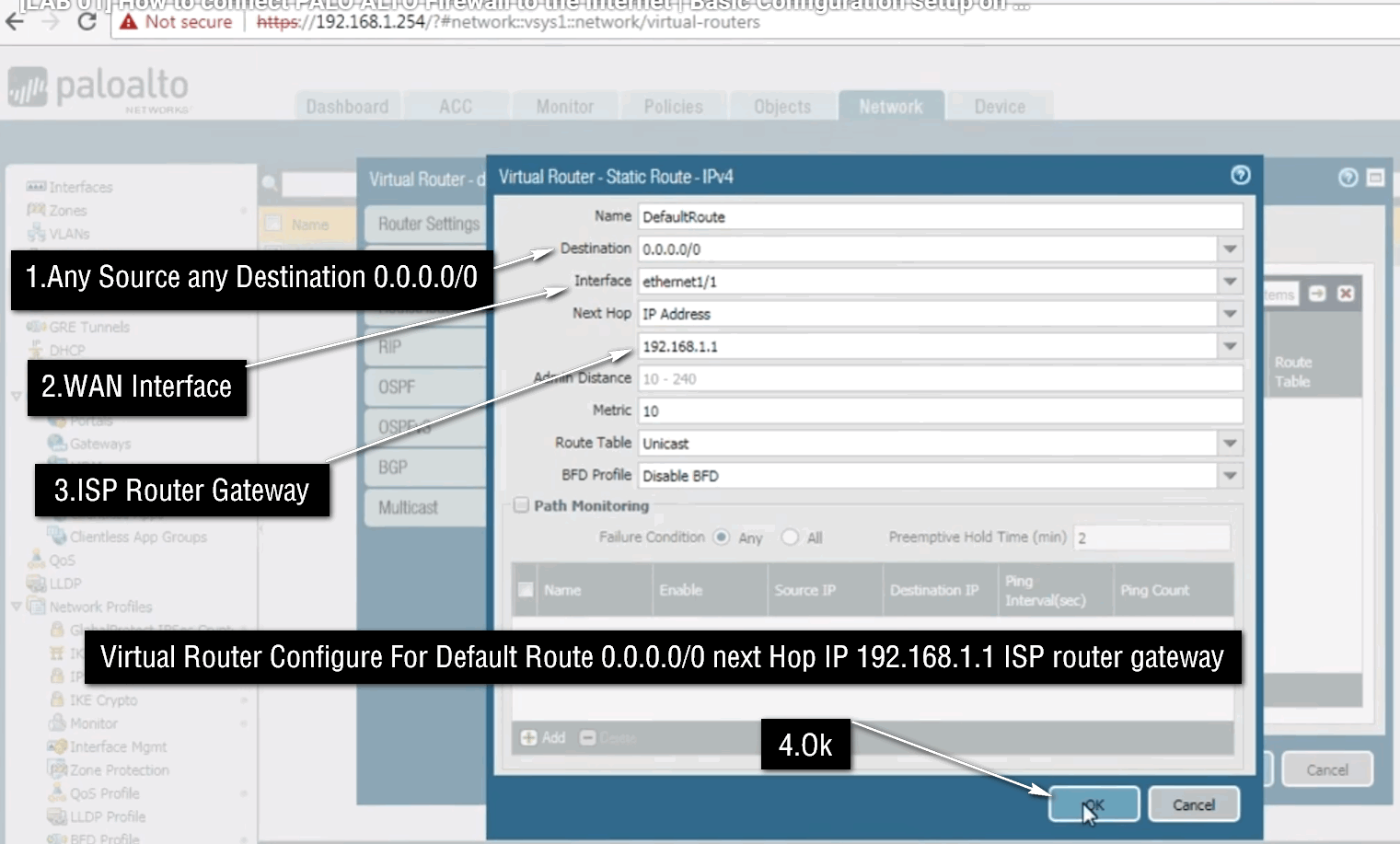The image size is (1400, 844).
Task: Open the top Monitor tab
Action: point(565,107)
